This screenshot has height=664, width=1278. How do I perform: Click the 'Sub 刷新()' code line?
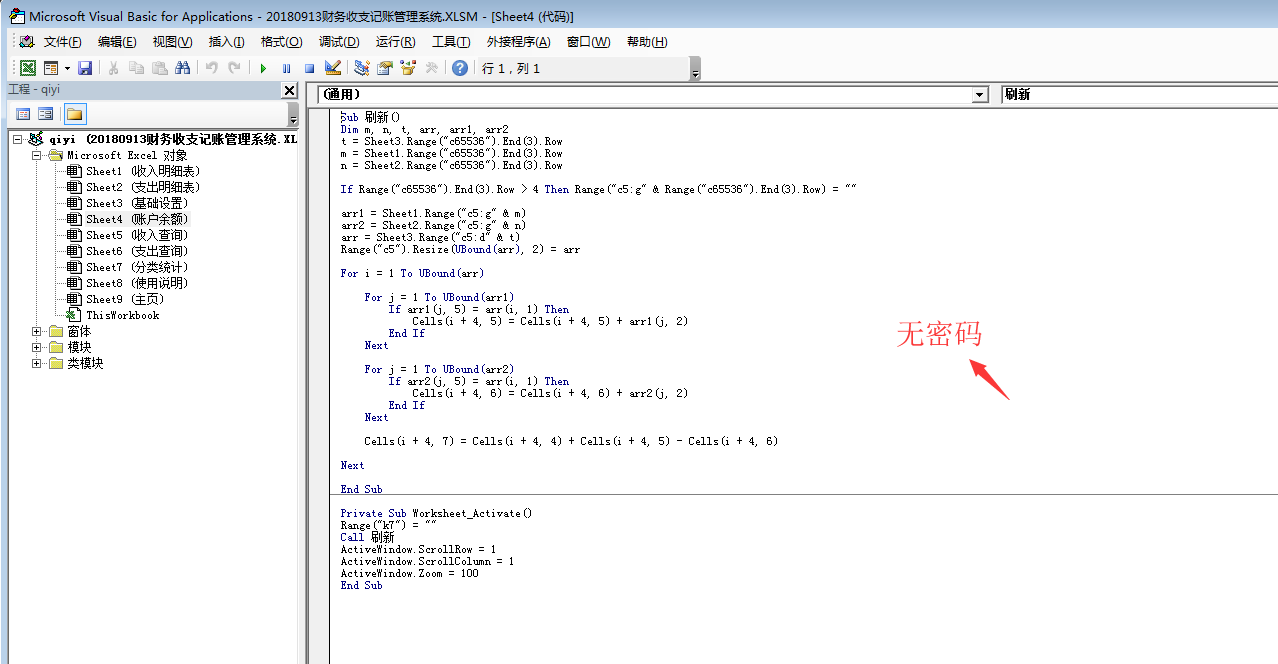(x=369, y=117)
